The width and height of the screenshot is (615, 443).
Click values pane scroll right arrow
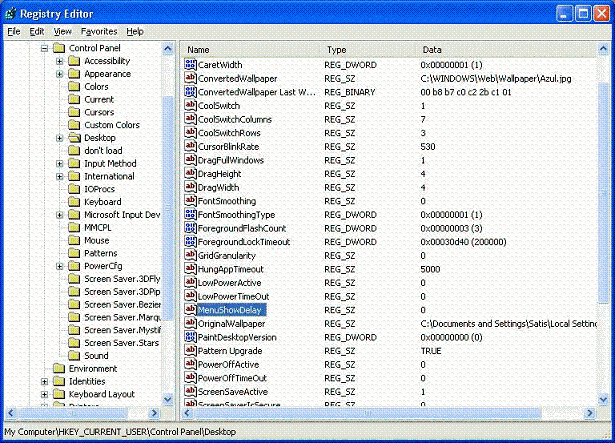(x=590, y=412)
